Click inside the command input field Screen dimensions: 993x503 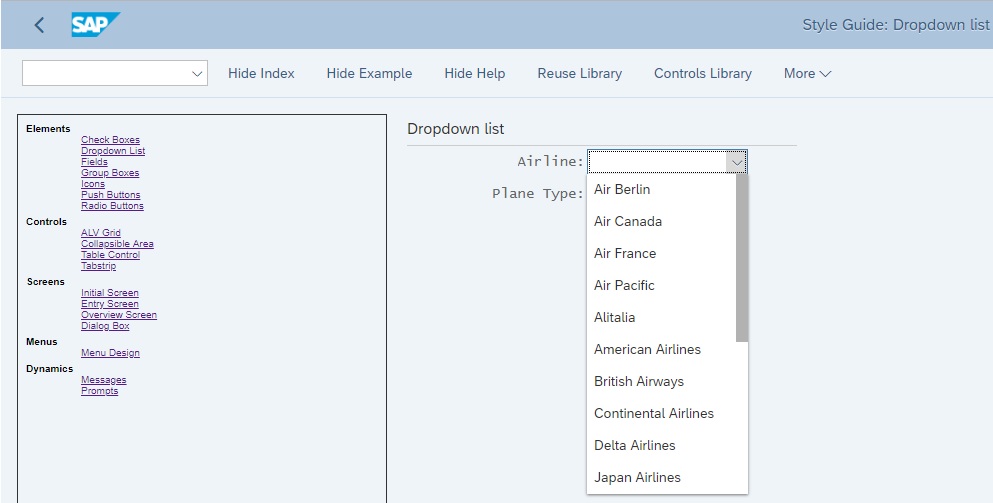(x=106, y=73)
